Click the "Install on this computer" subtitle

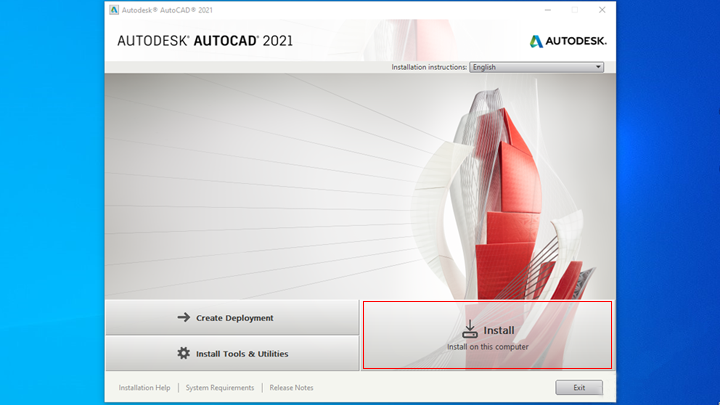(487, 347)
